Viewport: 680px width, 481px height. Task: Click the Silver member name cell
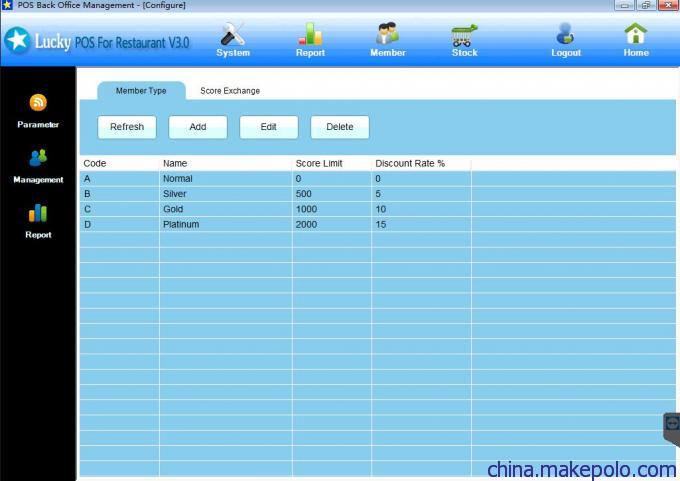[x=226, y=194]
